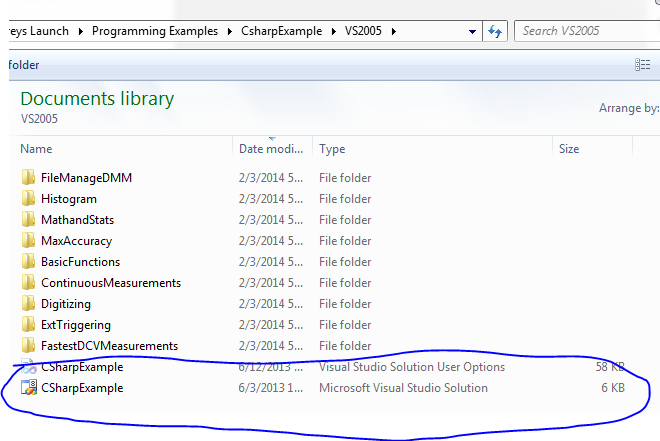Click the ExtTriggering folder icon

point(28,325)
